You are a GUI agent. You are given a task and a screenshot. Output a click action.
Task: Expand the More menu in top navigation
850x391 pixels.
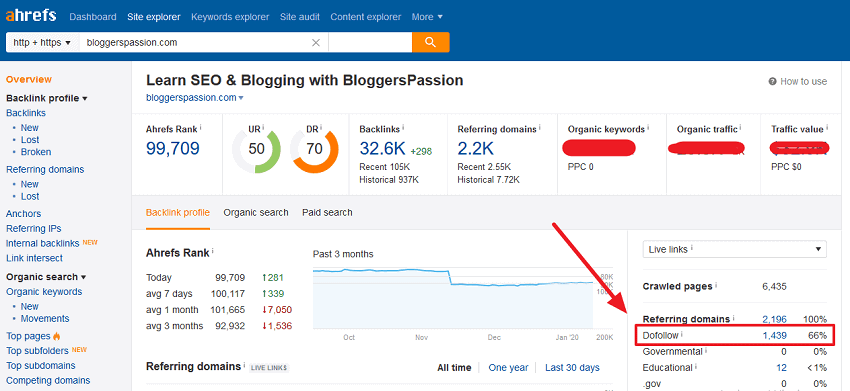[427, 17]
